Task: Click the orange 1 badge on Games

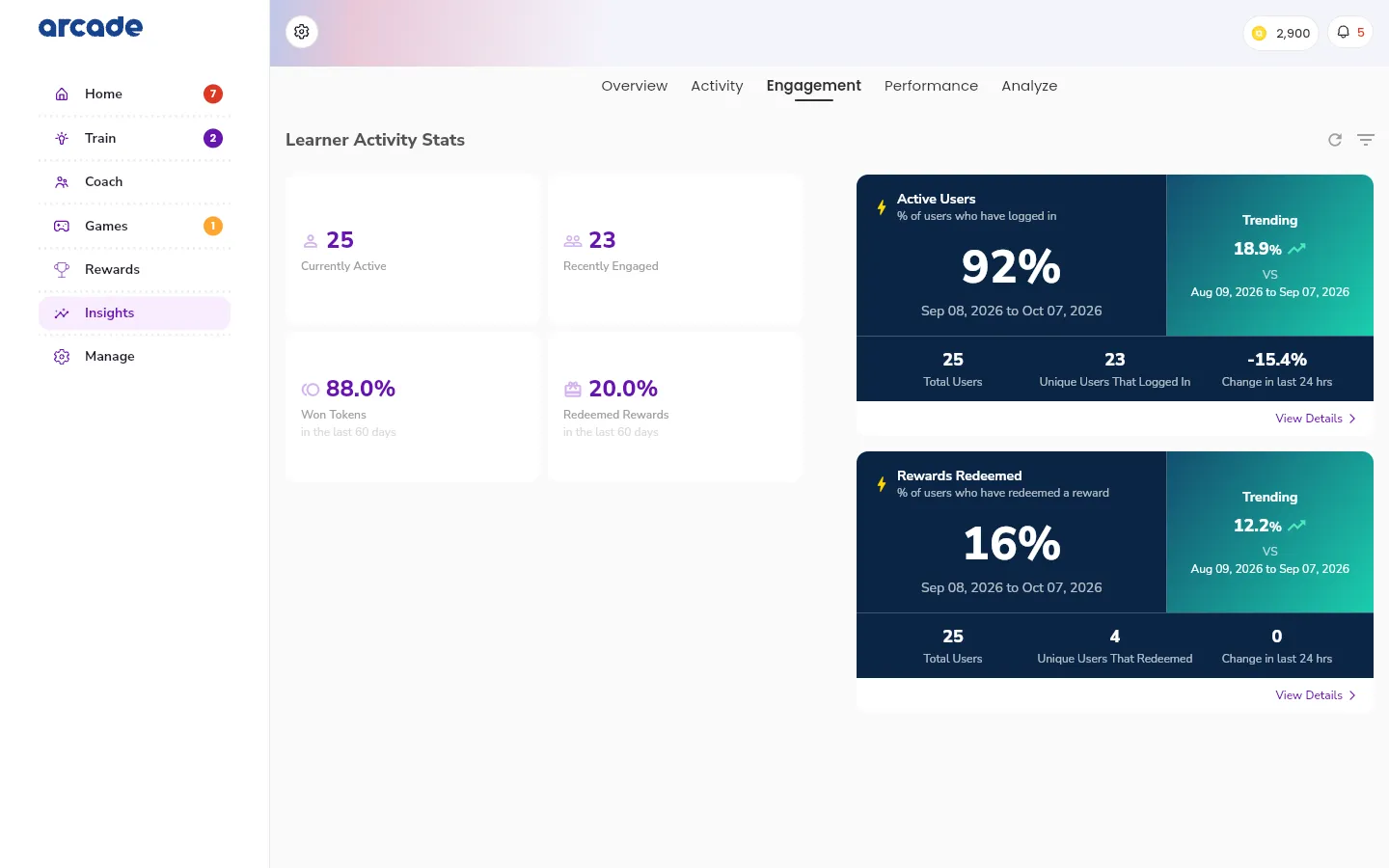Action: pos(213,226)
